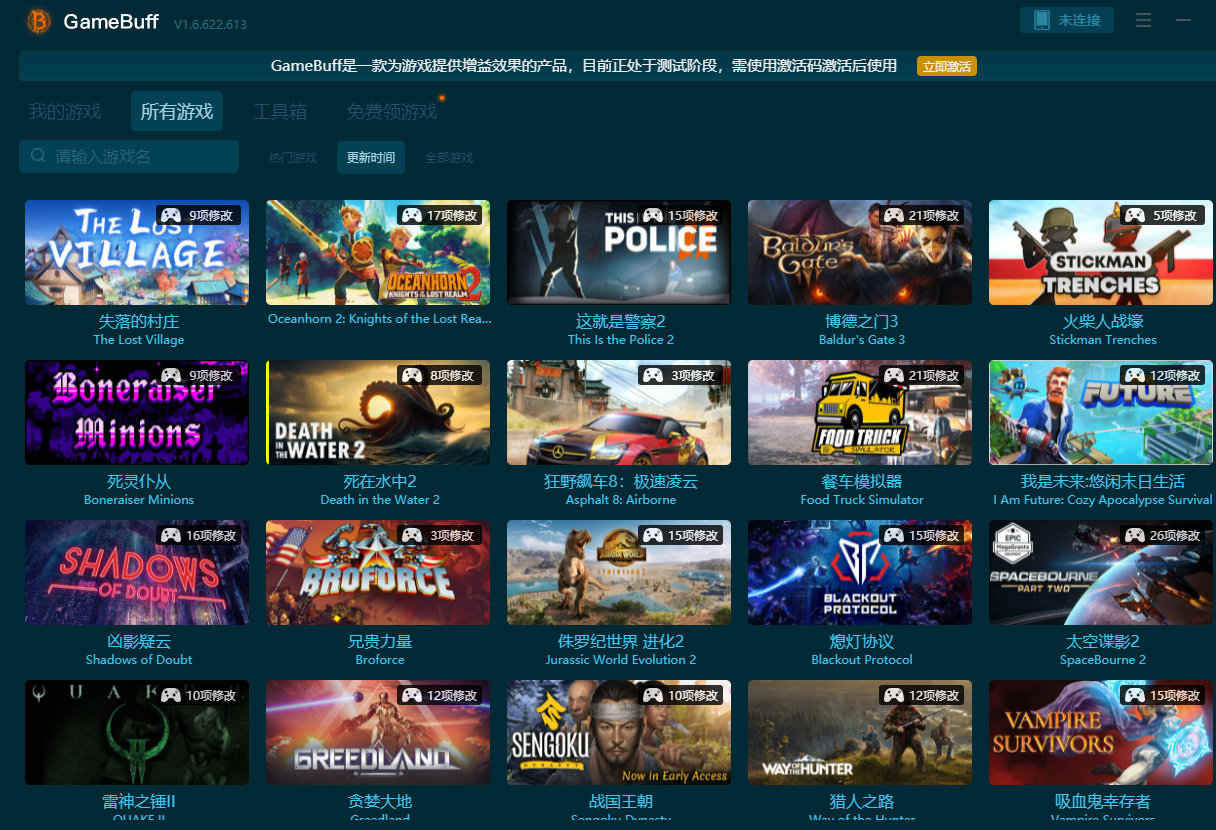Sort games by 更新时间

tap(371, 157)
